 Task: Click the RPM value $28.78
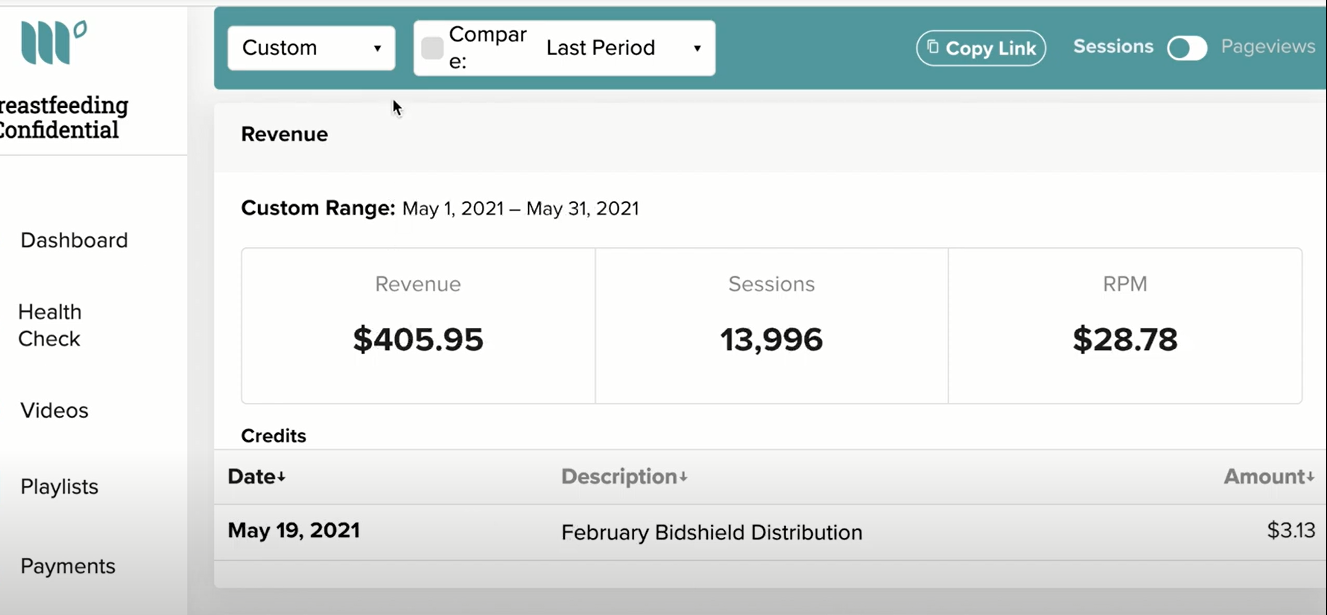pos(1125,340)
